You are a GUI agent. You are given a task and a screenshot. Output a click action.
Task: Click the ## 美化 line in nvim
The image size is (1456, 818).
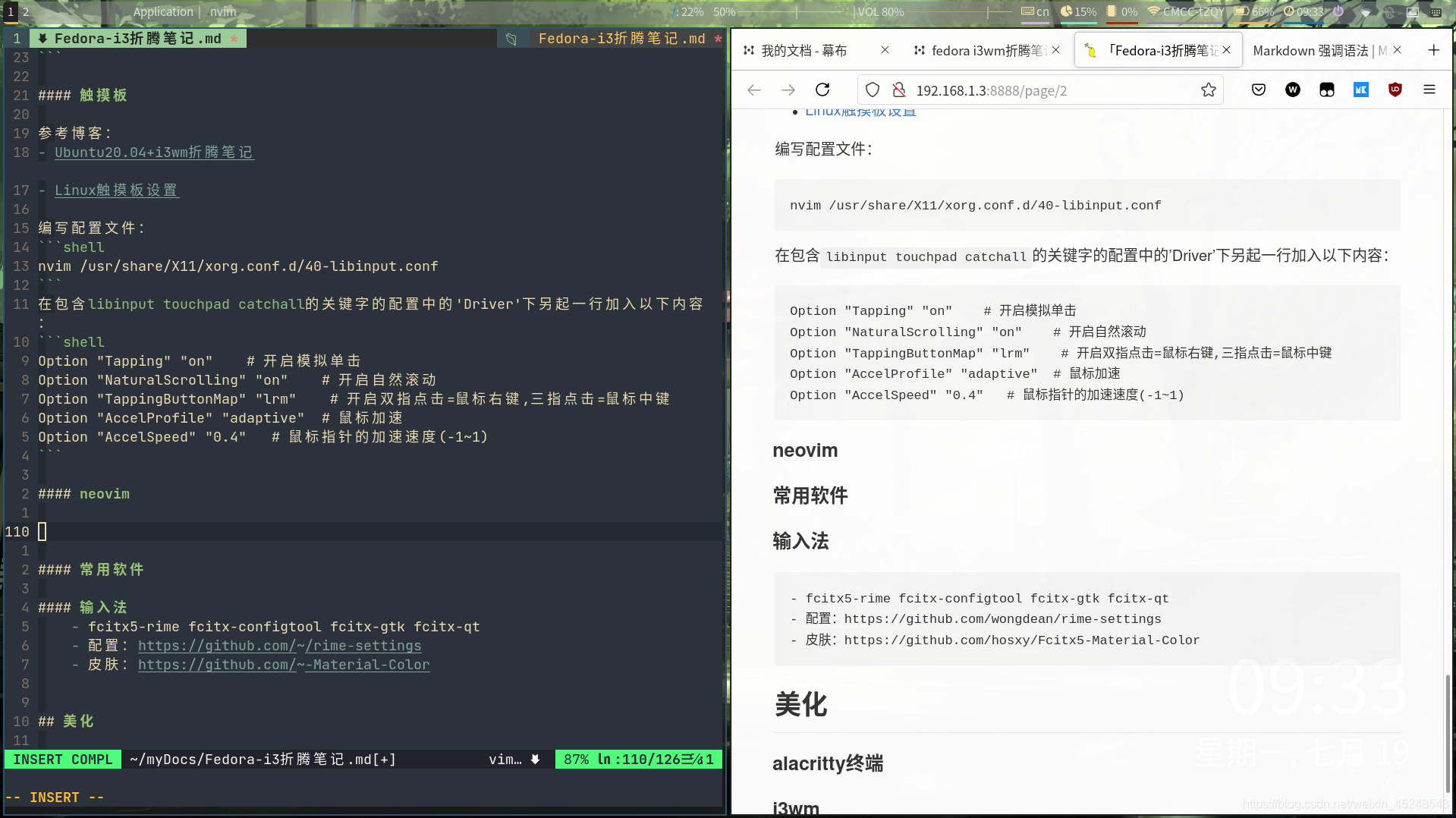pyautogui.click(x=66, y=721)
